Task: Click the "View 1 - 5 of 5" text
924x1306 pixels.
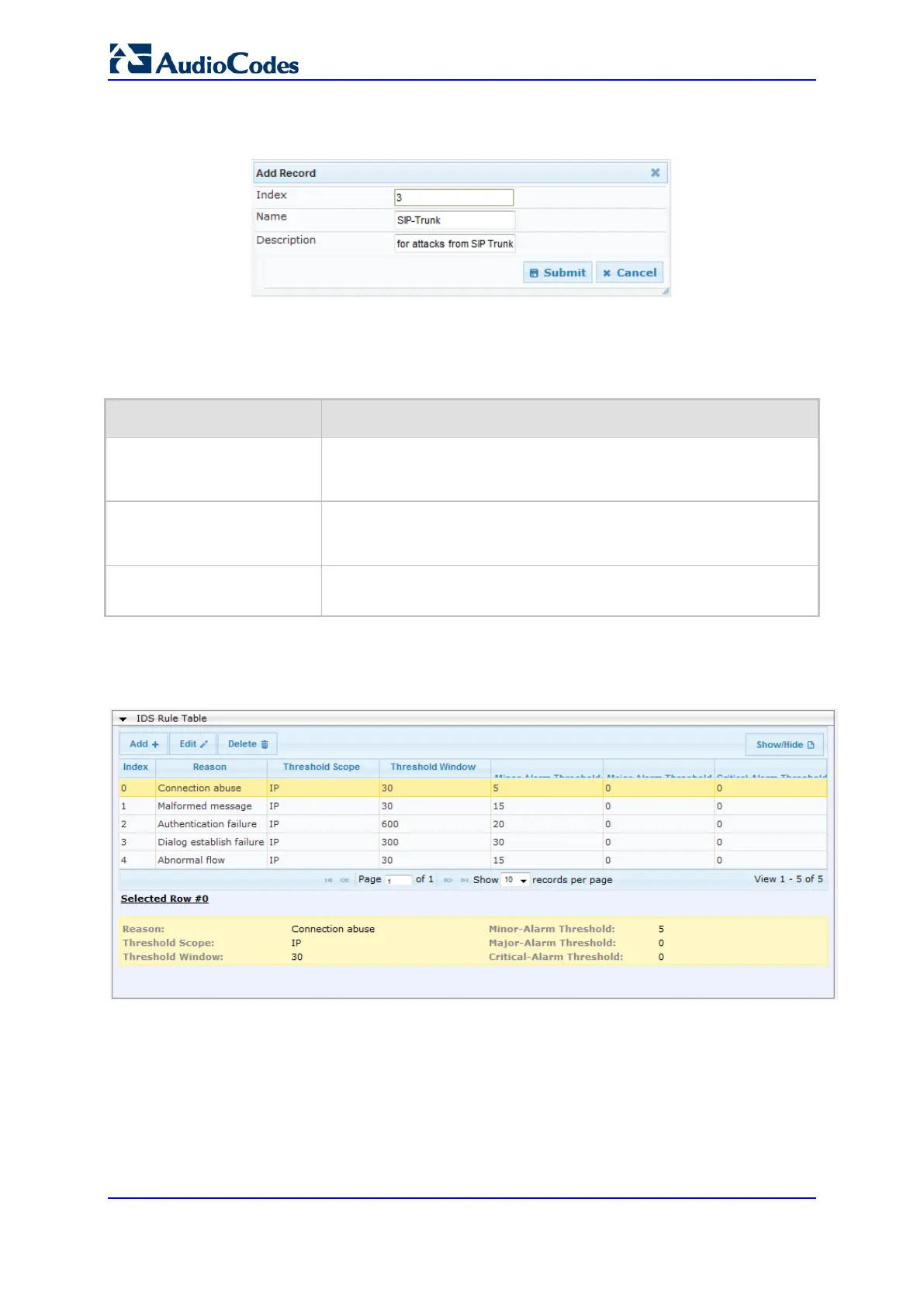Action: 788,879
